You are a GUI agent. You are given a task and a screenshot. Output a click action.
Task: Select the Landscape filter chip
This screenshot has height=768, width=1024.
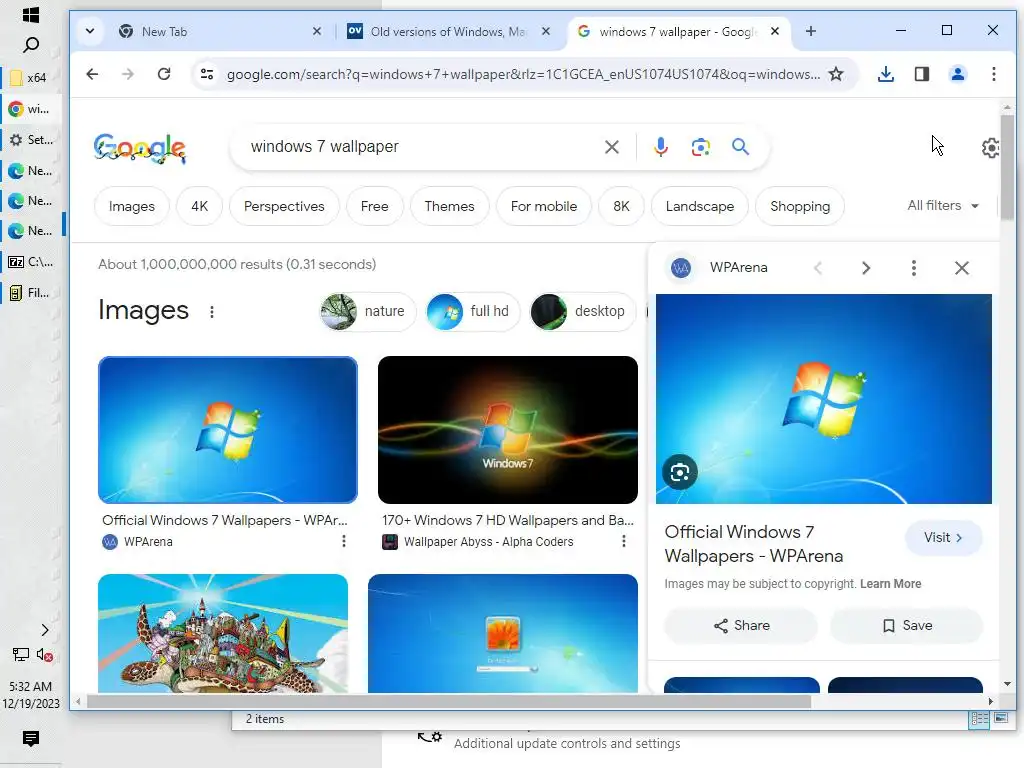[699, 206]
